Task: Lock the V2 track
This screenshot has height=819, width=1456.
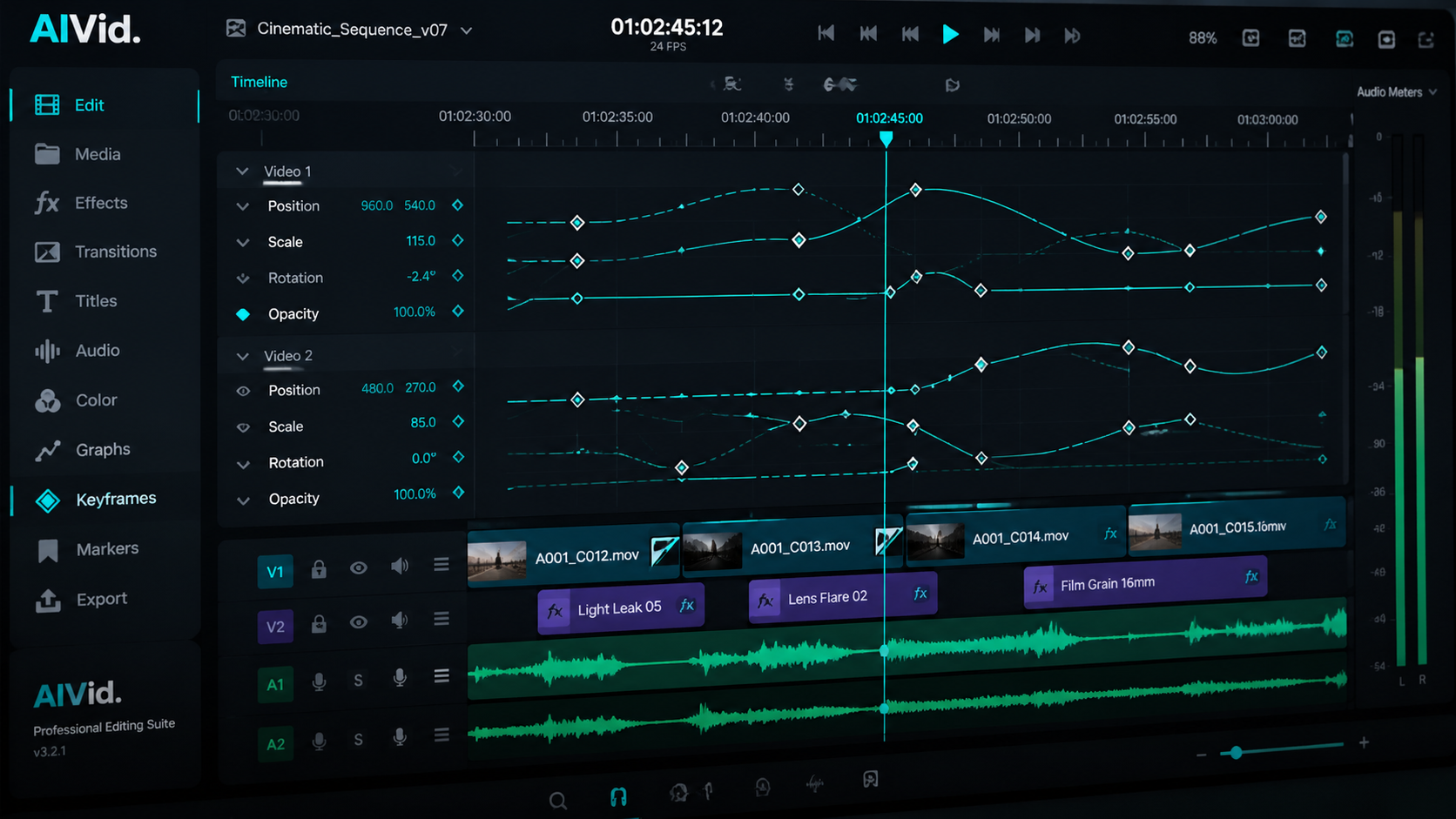Action: coord(319,624)
